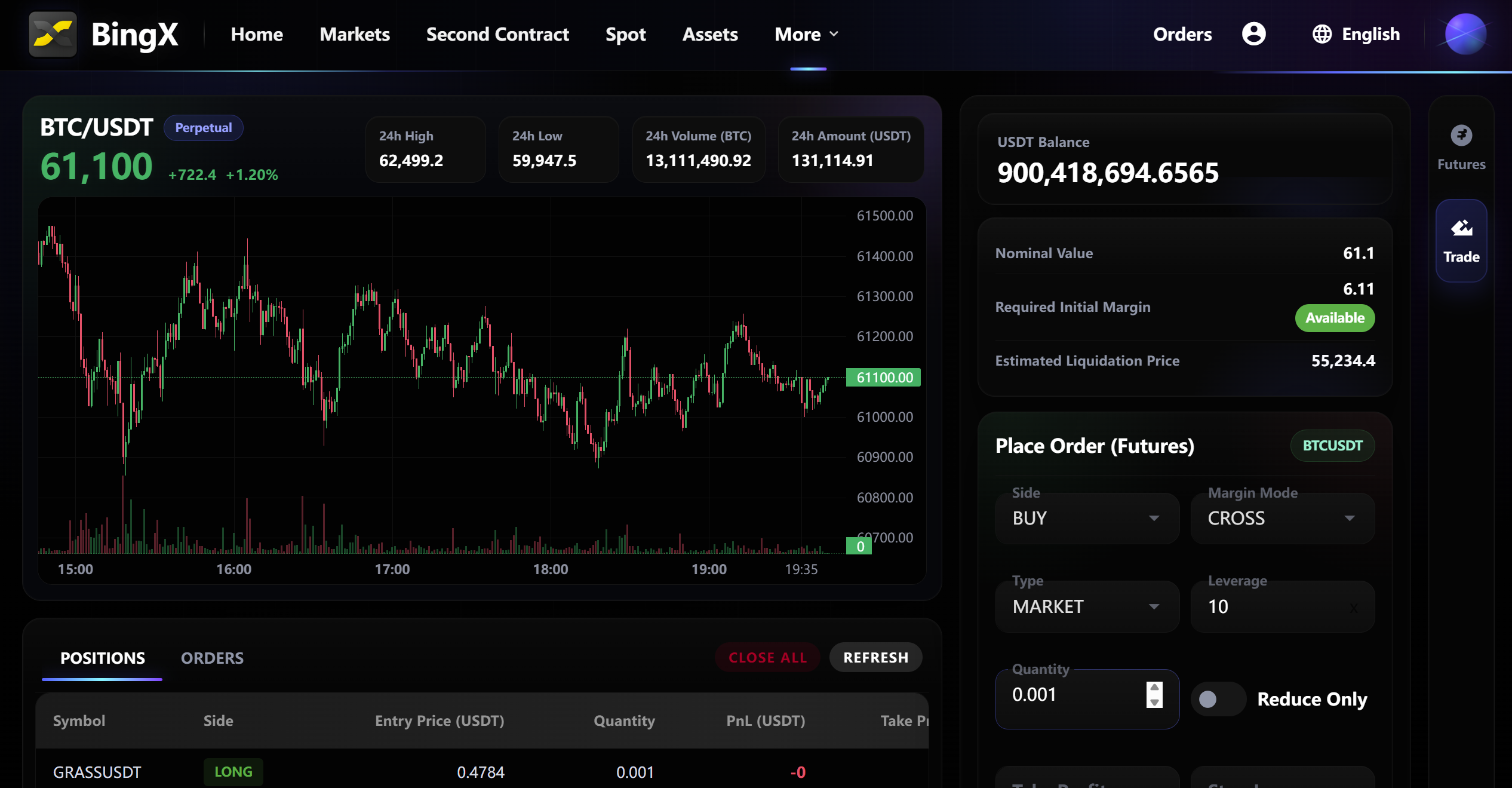This screenshot has width=1512, height=788.
Task: Click the 24h Volume value 13,111,490.92
Action: tap(698, 160)
